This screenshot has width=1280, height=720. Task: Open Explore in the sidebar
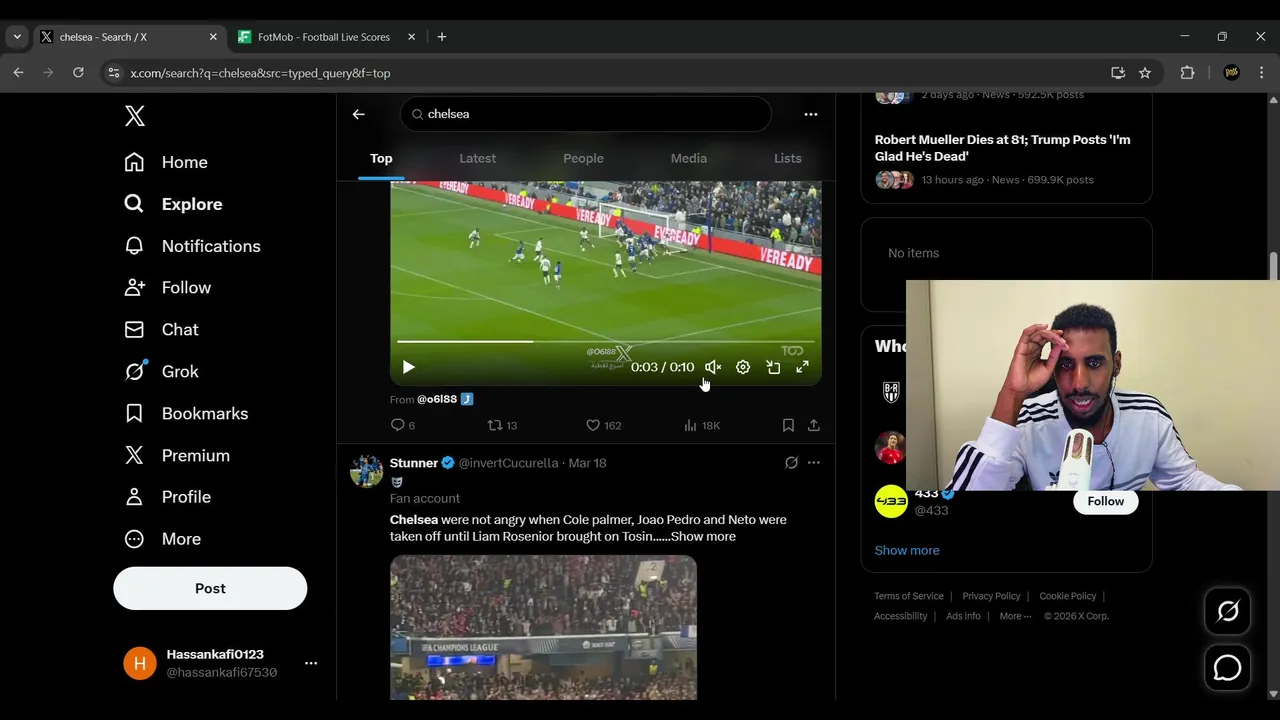click(173, 204)
